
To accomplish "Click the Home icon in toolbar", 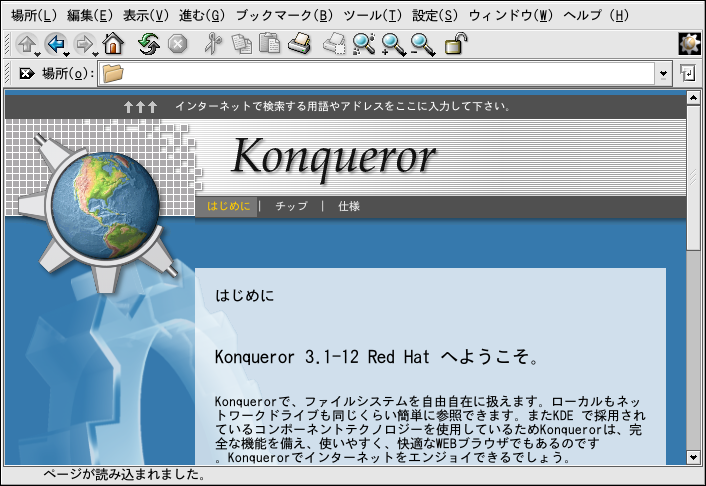I will pos(113,43).
